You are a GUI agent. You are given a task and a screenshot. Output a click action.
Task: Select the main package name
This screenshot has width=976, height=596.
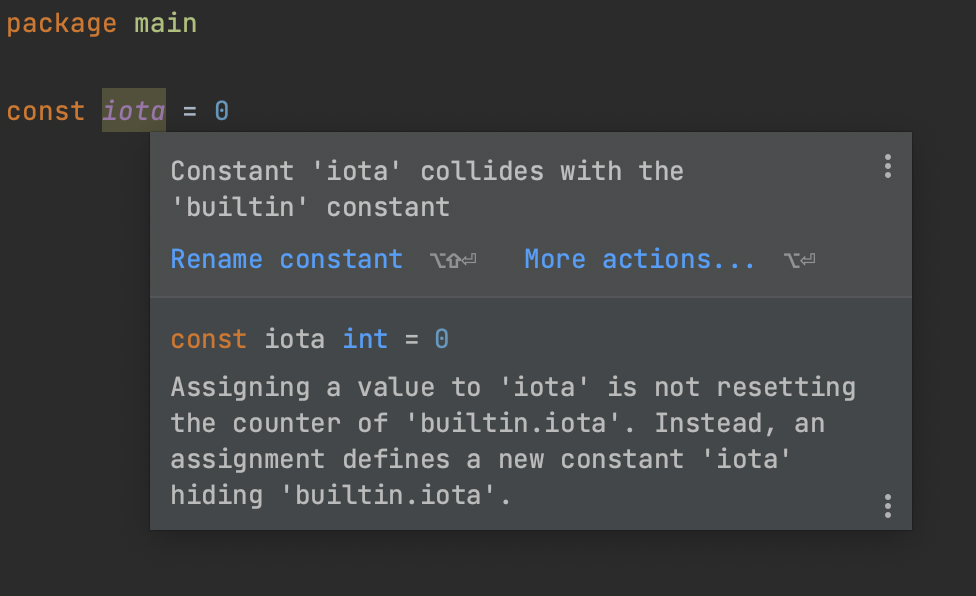[165, 22]
